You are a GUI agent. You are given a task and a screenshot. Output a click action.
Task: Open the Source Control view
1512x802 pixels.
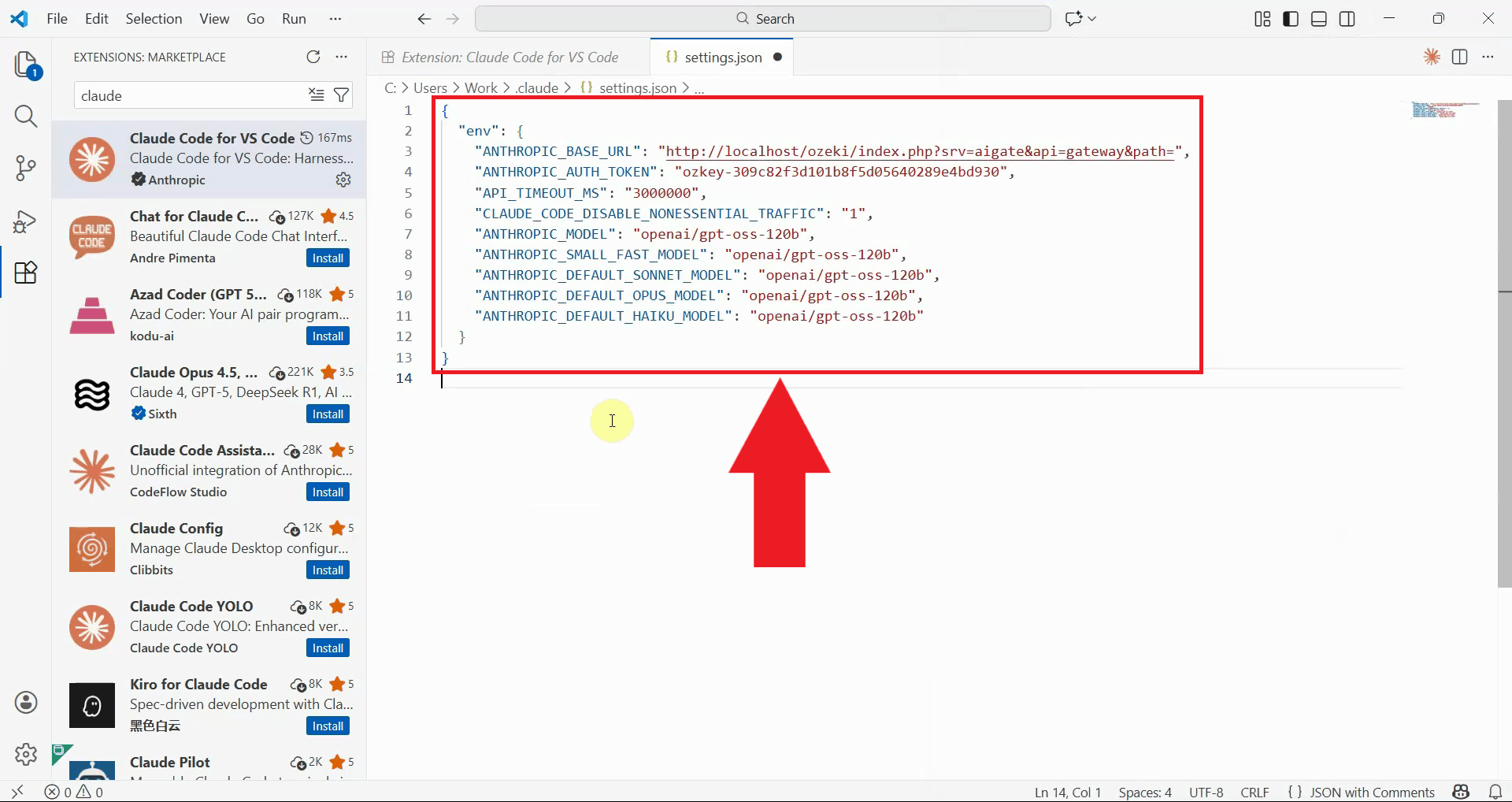pos(26,168)
